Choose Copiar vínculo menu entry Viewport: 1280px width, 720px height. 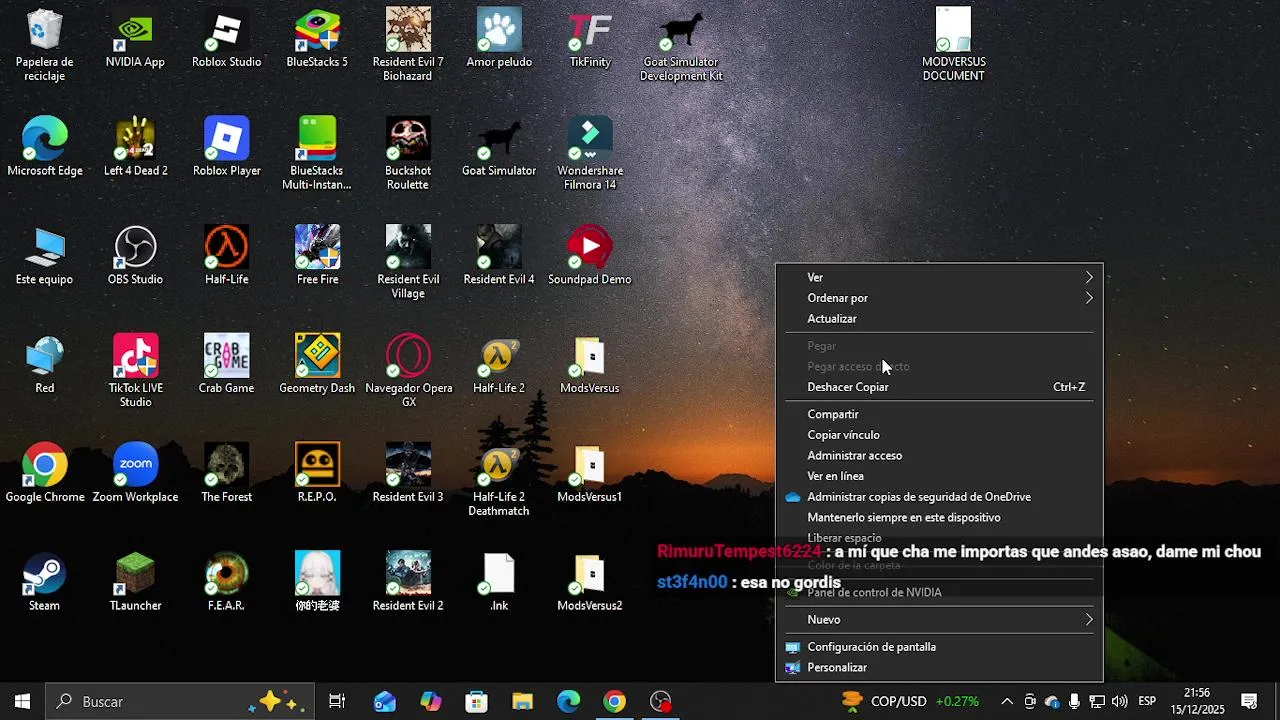pyautogui.click(x=939, y=435)
